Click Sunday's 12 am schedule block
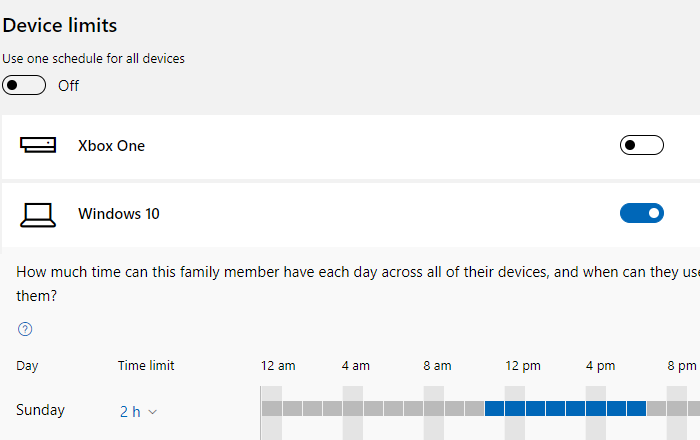 click(x=271, y=408)
